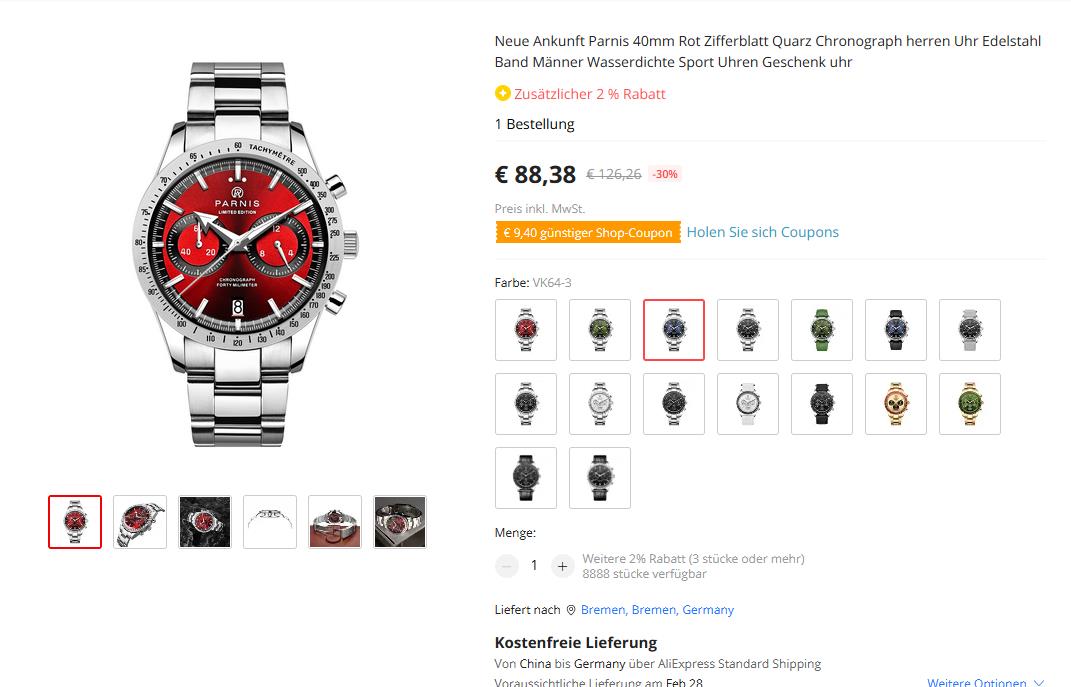Choose the gold green-dial watch variant
Viewport: 1071px width, 687px height.
[x=970, y=404]
